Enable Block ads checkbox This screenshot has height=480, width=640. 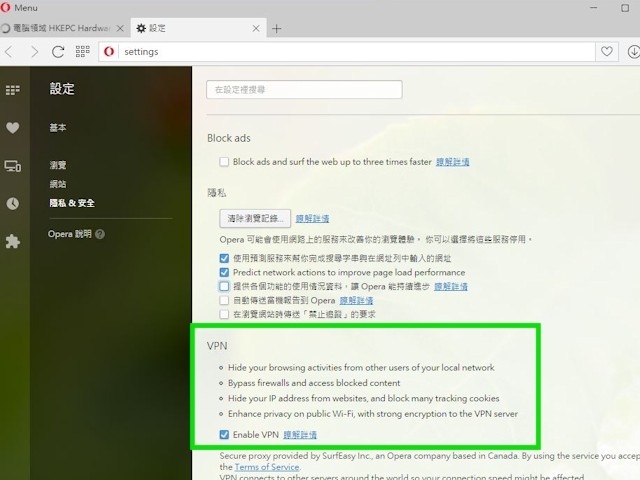tap(224, 162)
